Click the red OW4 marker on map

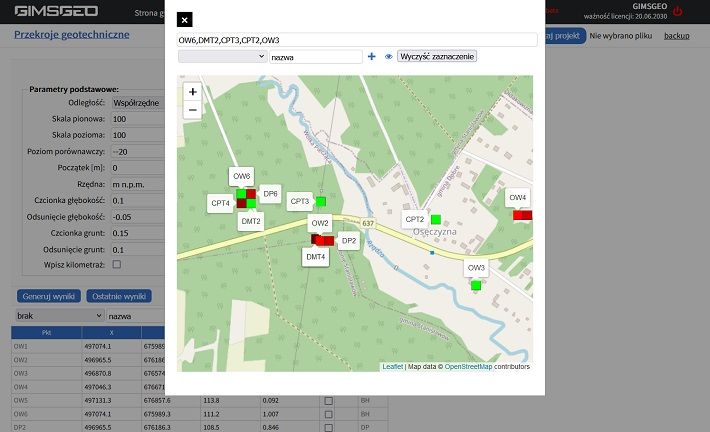pos(522,216)
